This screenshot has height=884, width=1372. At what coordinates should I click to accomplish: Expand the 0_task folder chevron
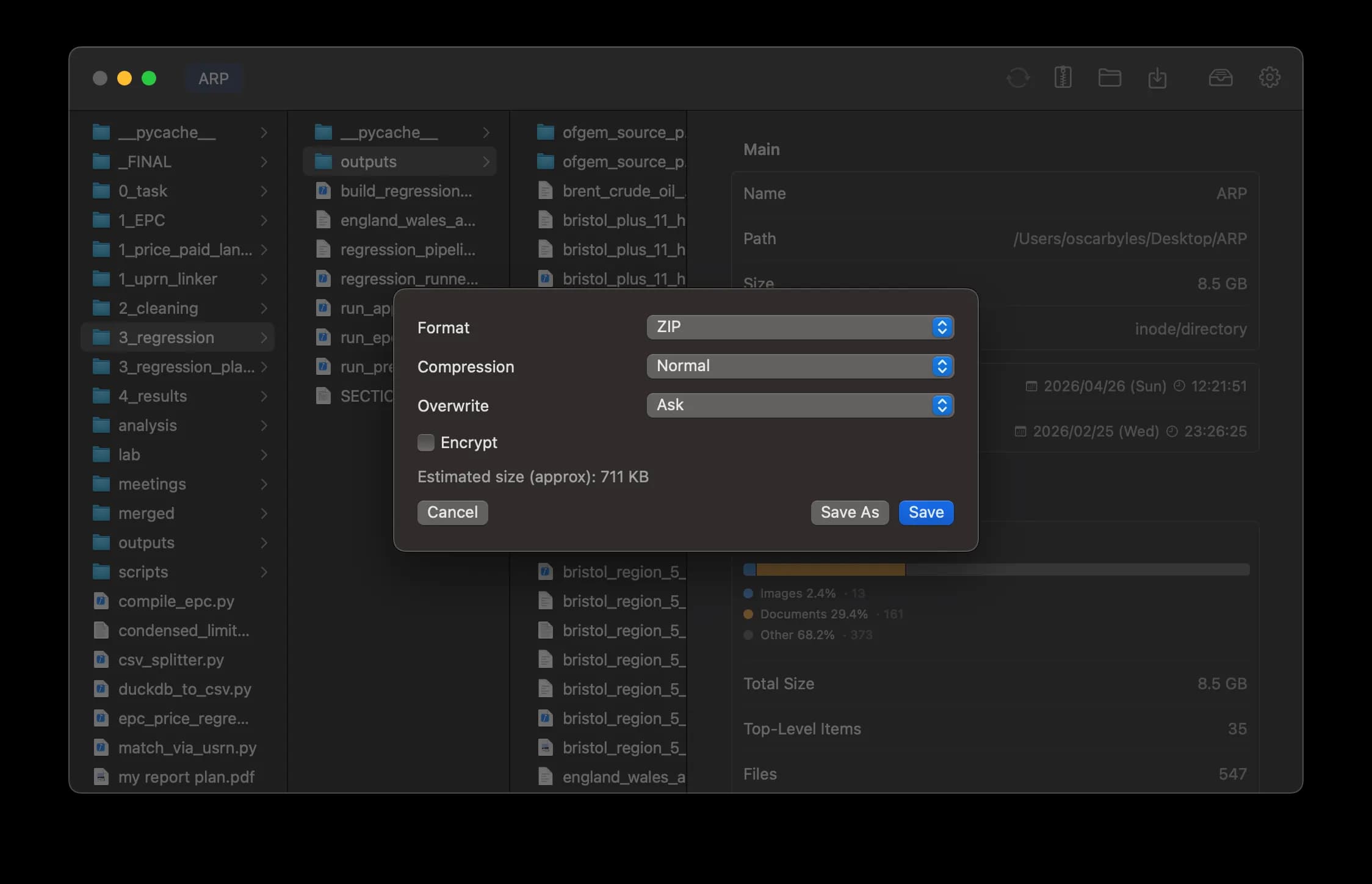264,191
